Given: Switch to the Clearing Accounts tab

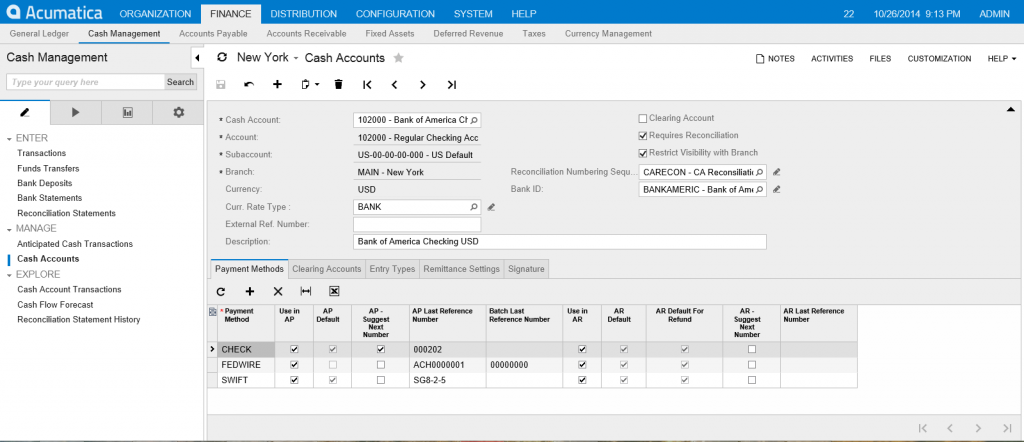Looking at the screenshot, I should click(x=326, y=269).
